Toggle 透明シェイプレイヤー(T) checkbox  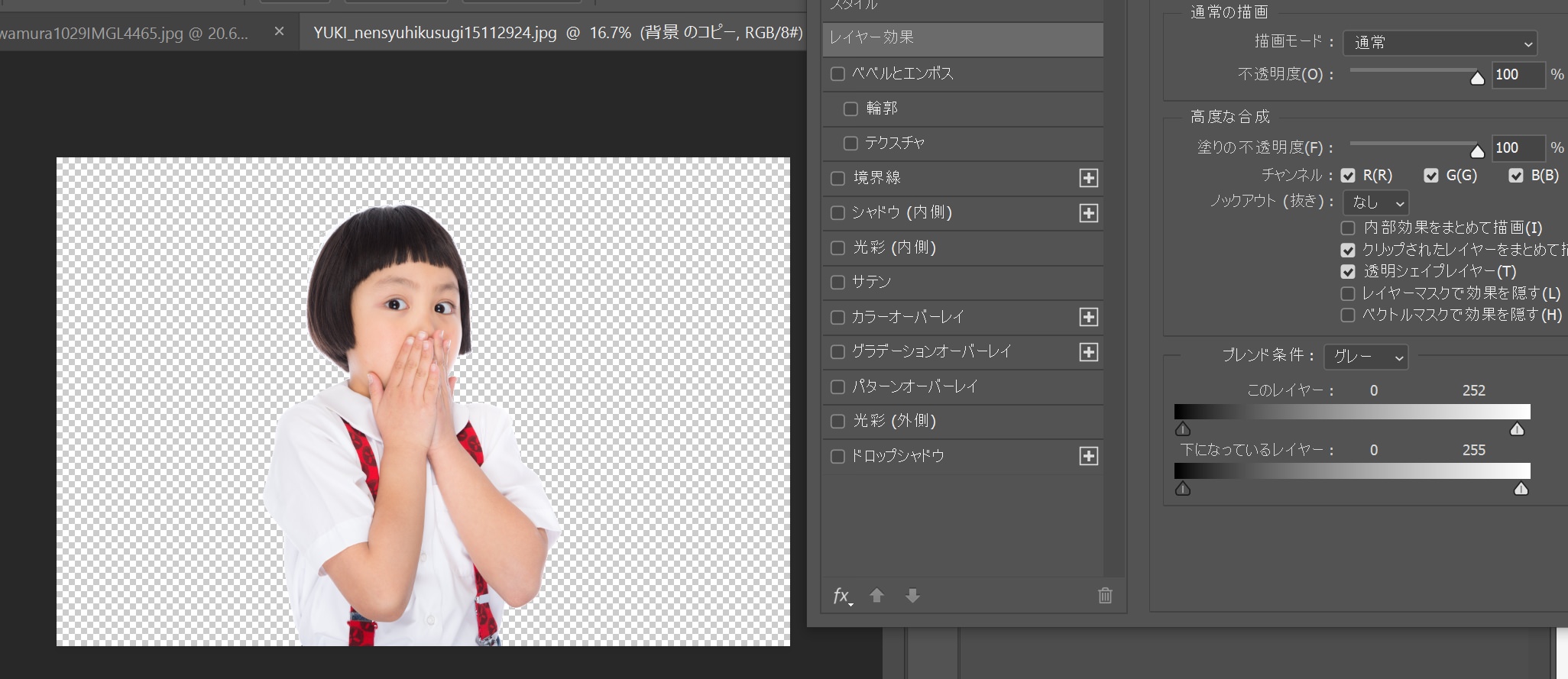1348,272
